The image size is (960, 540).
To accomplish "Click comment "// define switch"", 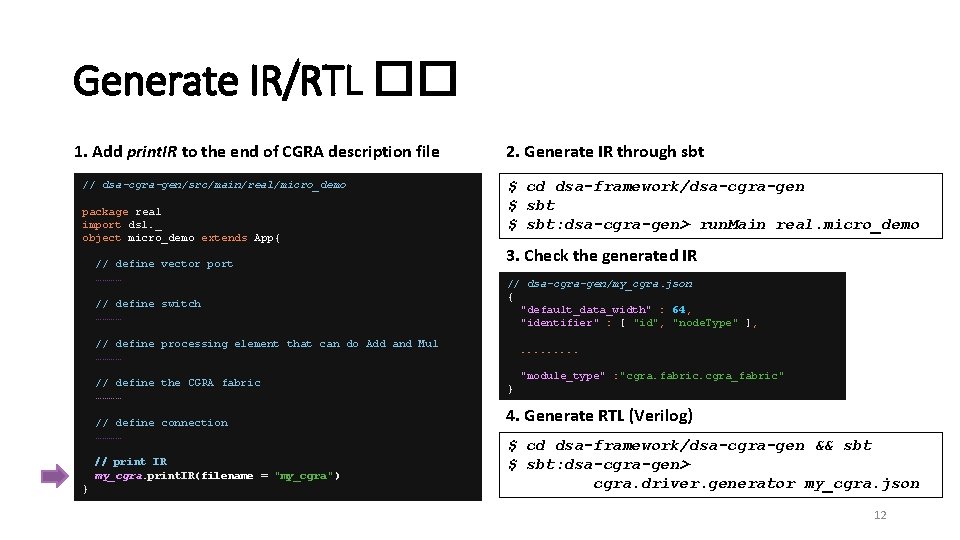I will (148, 304).
